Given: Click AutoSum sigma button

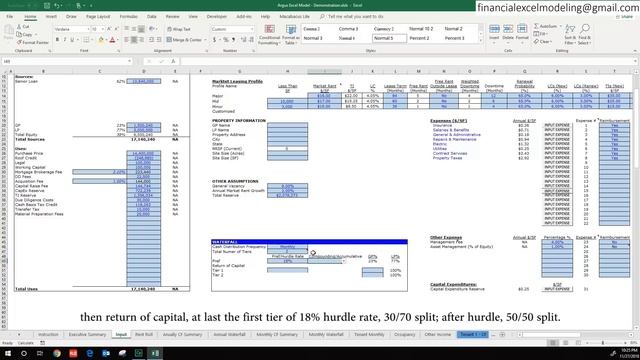Looking at the screenshot, I should tap(545, 26).
